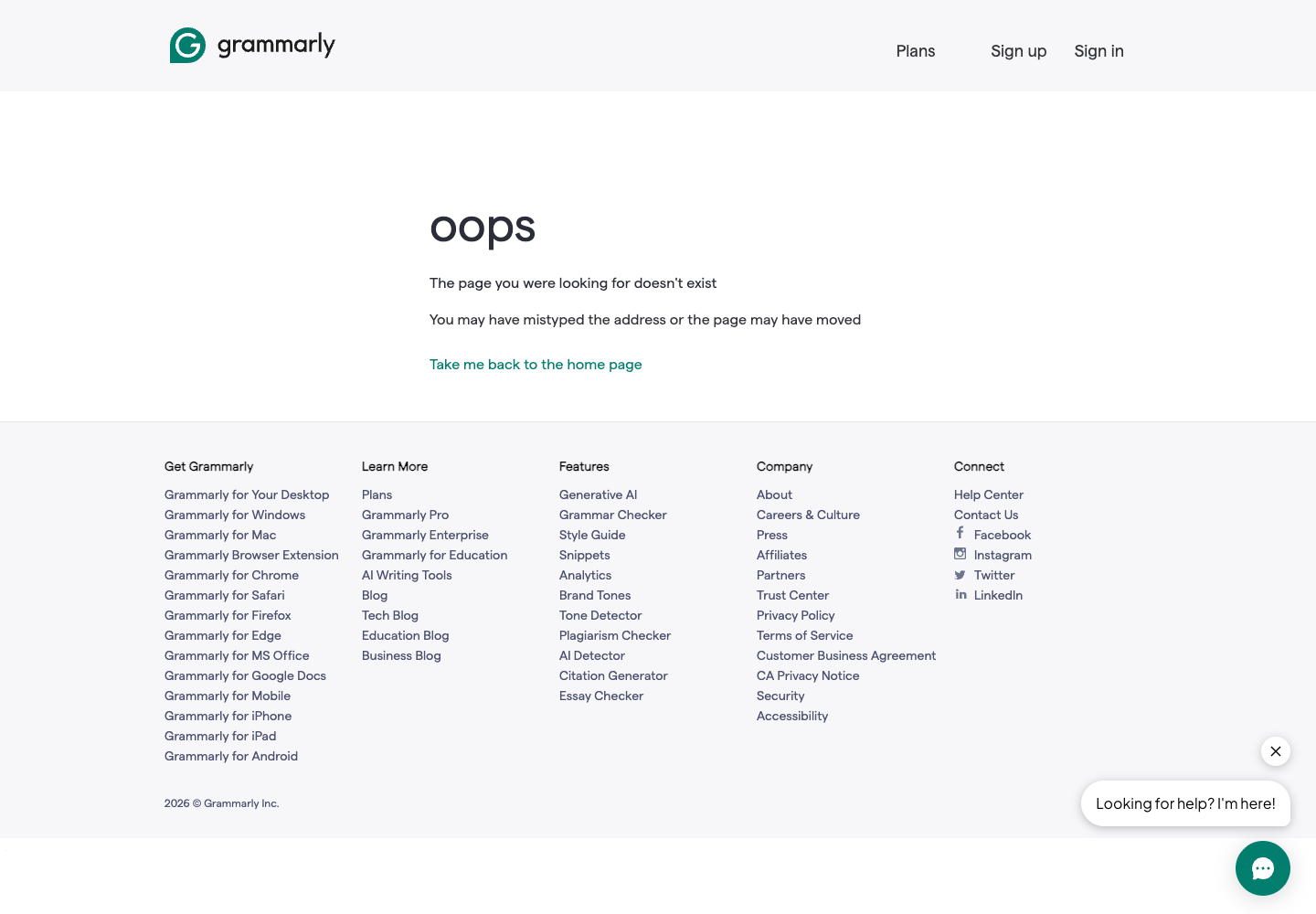
Task: Open Terms of Service link
Action: coord(804,635)
